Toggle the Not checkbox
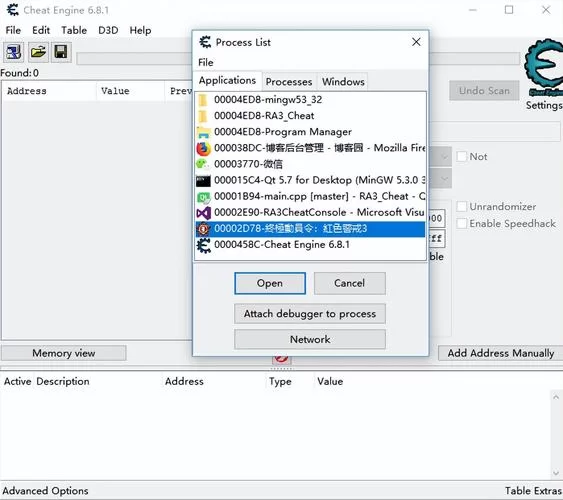The height and width of the screenshot is (500, 563). 461,156
